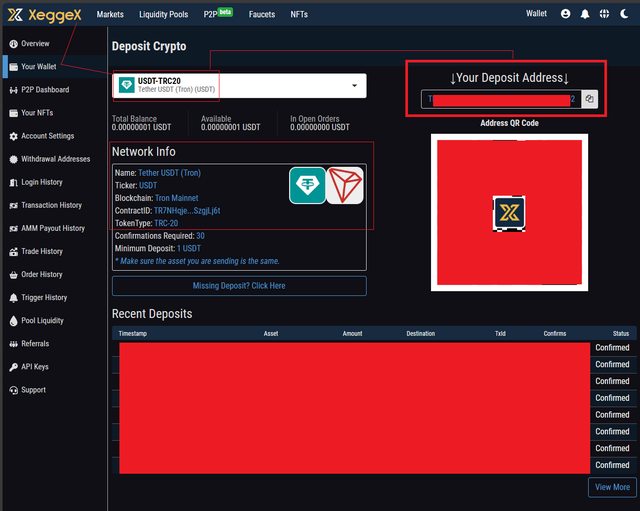Click the Your Wallet sidebar icon

(13, 67)
